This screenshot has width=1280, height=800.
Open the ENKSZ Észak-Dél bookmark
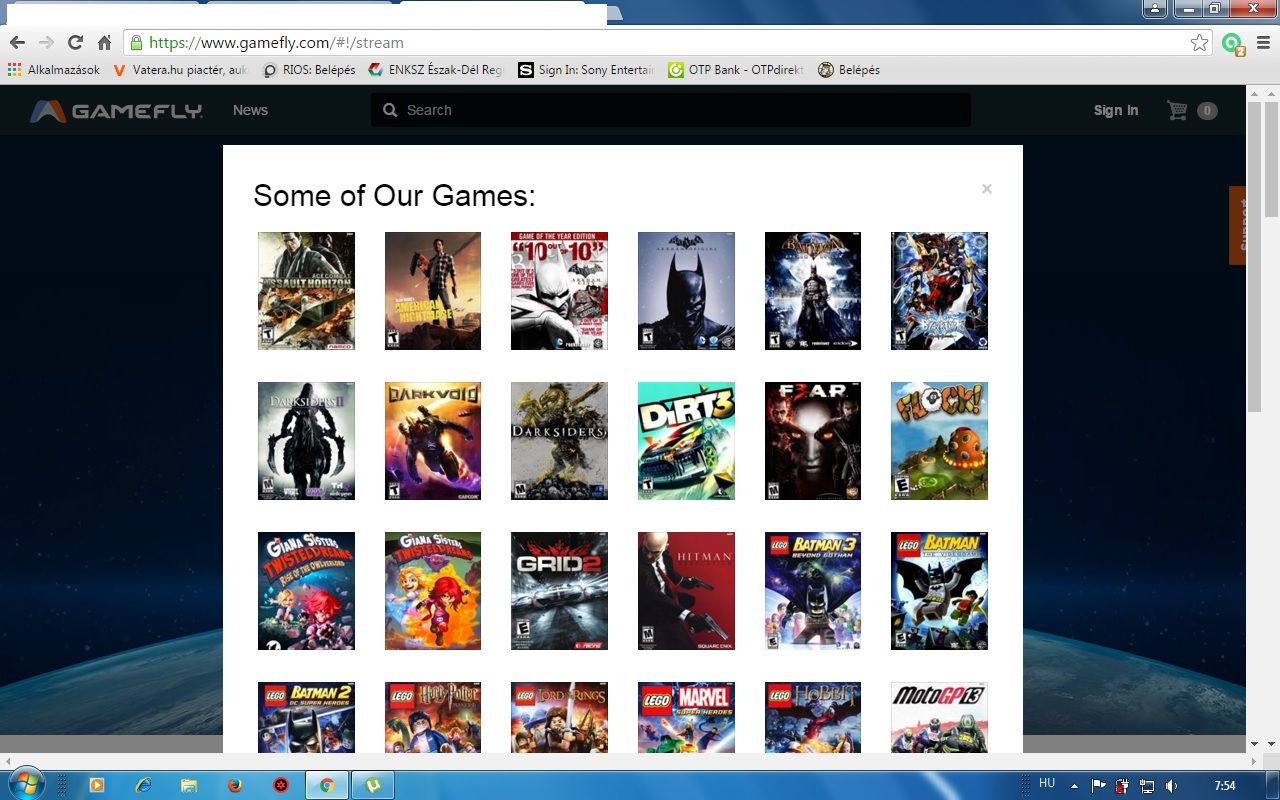point(436,70)
